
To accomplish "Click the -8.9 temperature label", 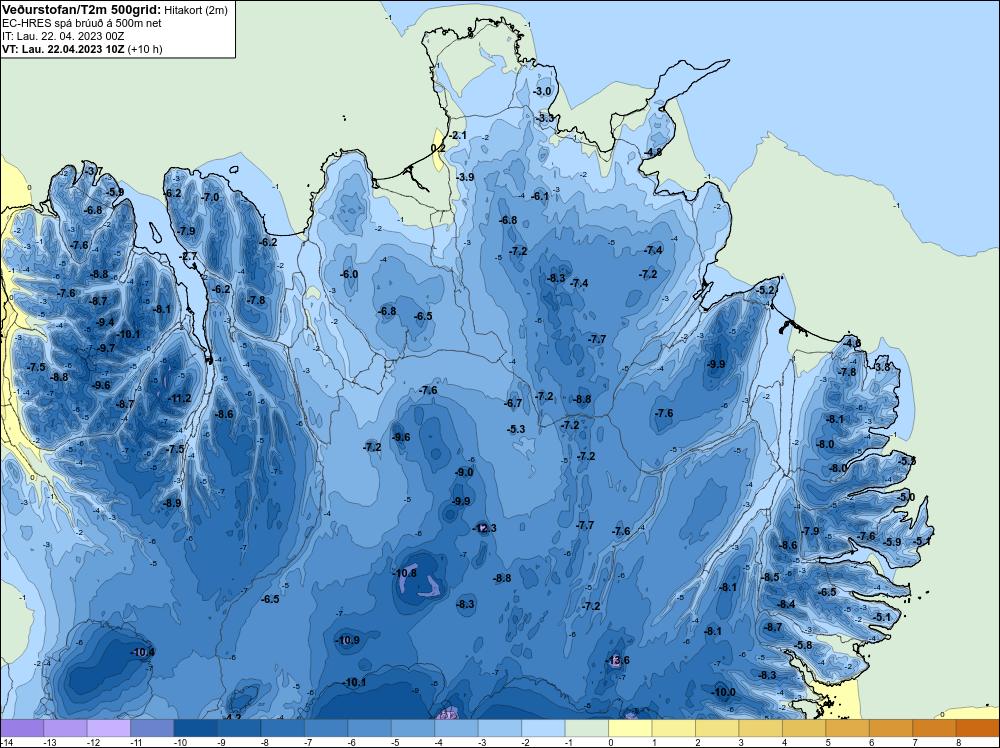I will (172, 503).
